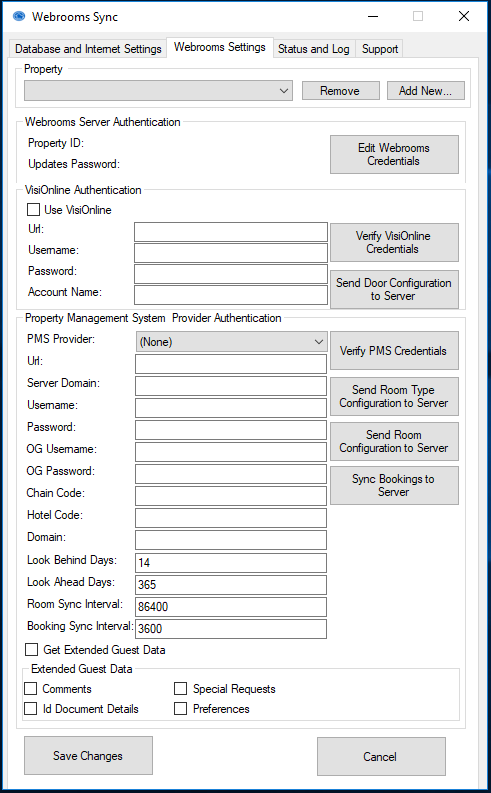Click the Webrooms Sync app icon in title bar
This screenshot has width=491, height=793.
pyautogui.click(x=19, y=17)
